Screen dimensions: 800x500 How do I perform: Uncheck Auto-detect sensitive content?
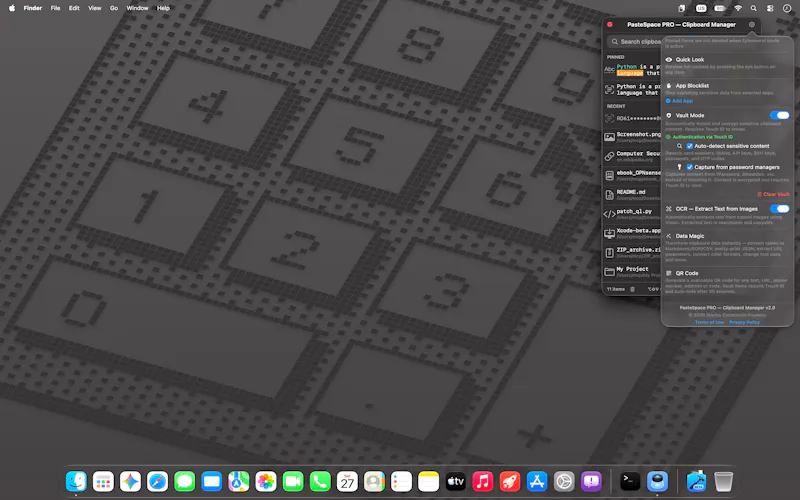[x=690, y=146]
